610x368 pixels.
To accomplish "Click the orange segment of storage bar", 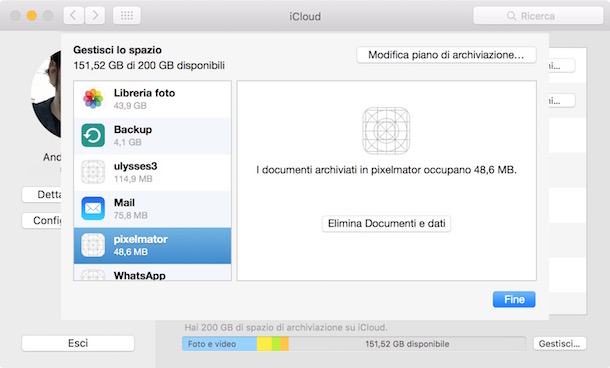I will tap(285, 344).
